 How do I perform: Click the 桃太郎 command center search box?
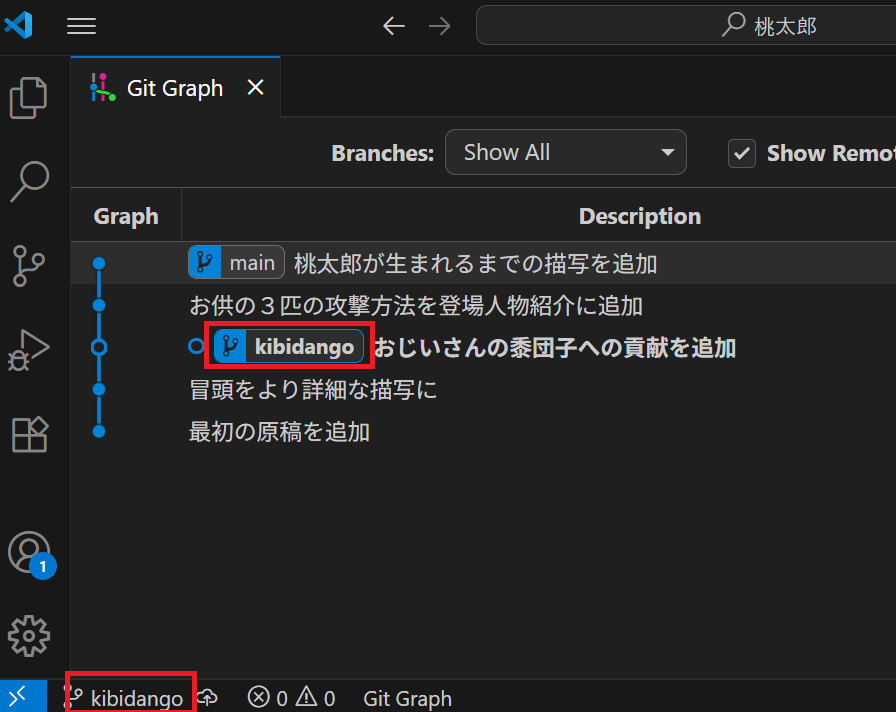click(x=686, y=26)
